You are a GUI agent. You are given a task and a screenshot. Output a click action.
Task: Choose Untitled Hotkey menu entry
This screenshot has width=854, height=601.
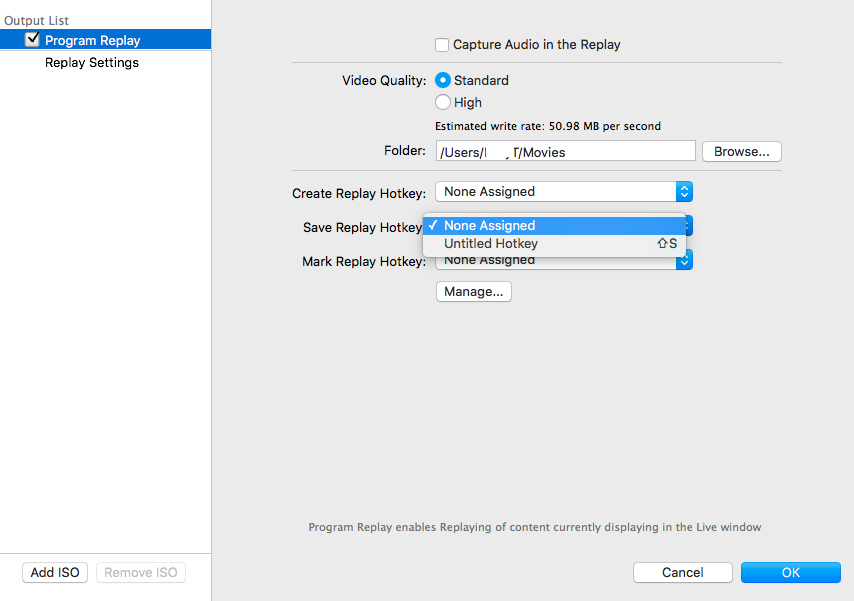(x=554, y=244)
